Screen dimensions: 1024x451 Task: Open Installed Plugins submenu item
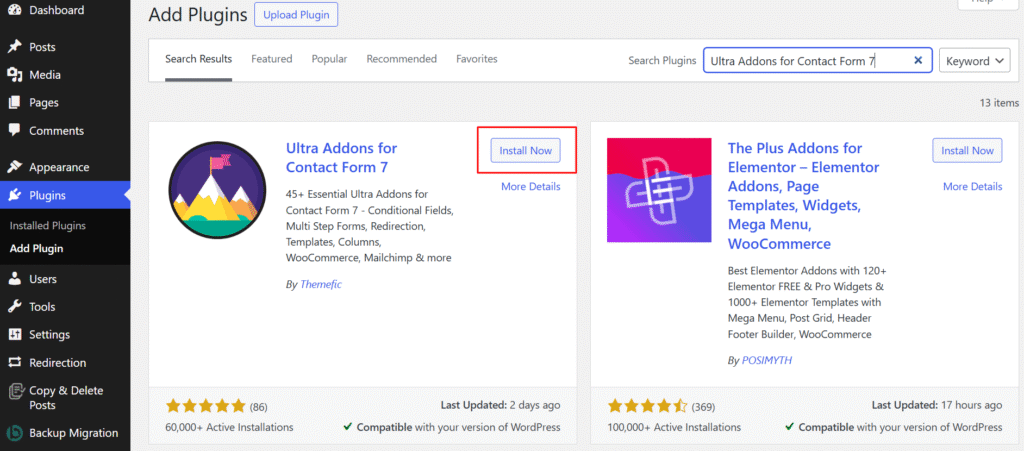[x=48, y=226]
